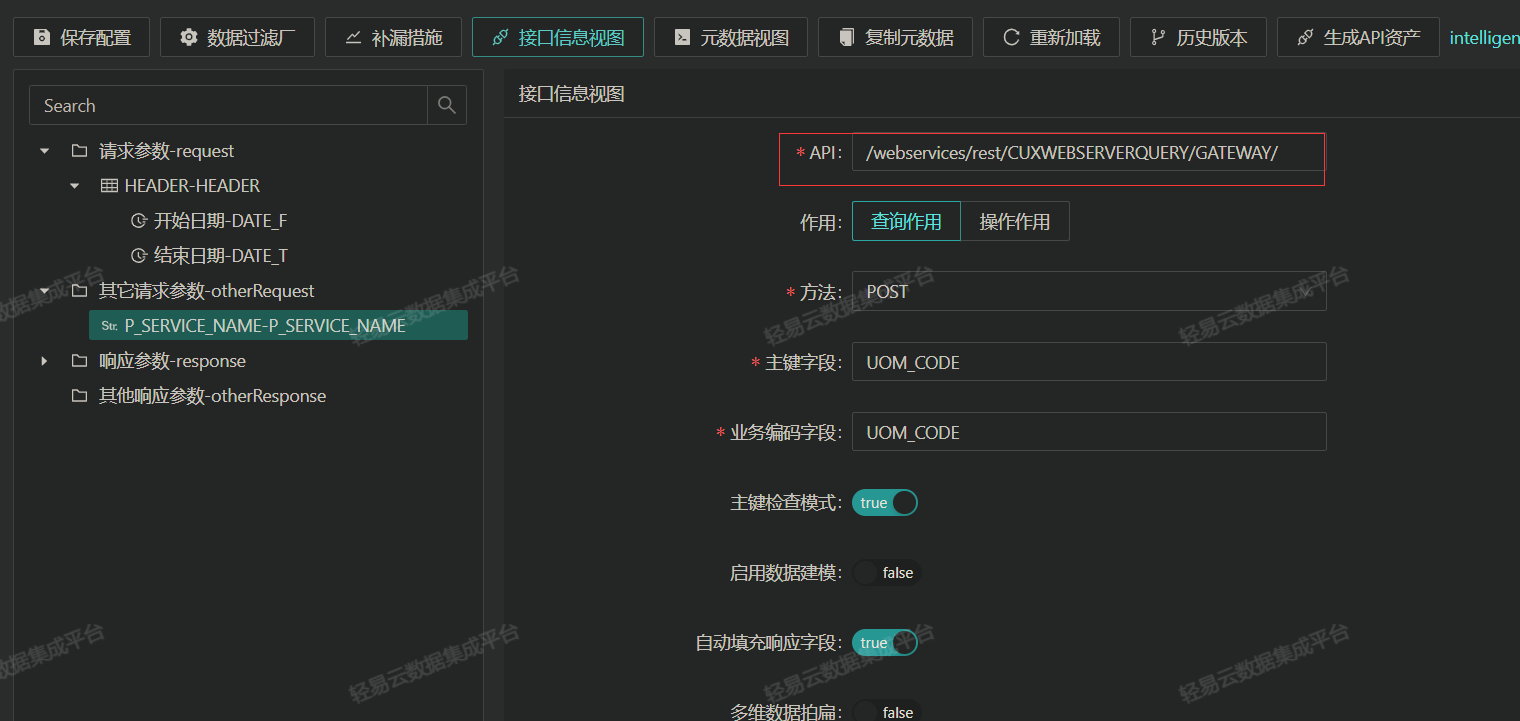The height and width of the screenshot is (721, 1520).
Task: Select 开始日期-DATE_F tree item
Action: (220, 221)
